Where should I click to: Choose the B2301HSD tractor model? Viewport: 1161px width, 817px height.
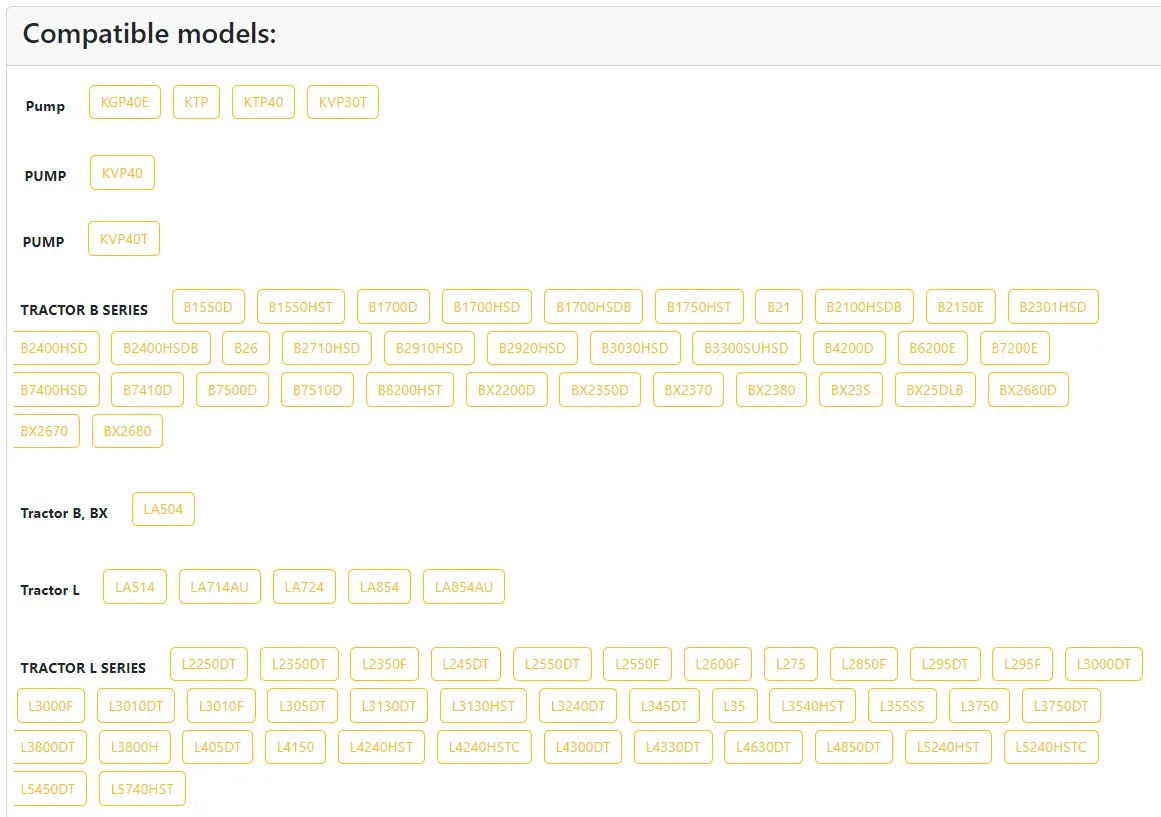[1053, 307]
